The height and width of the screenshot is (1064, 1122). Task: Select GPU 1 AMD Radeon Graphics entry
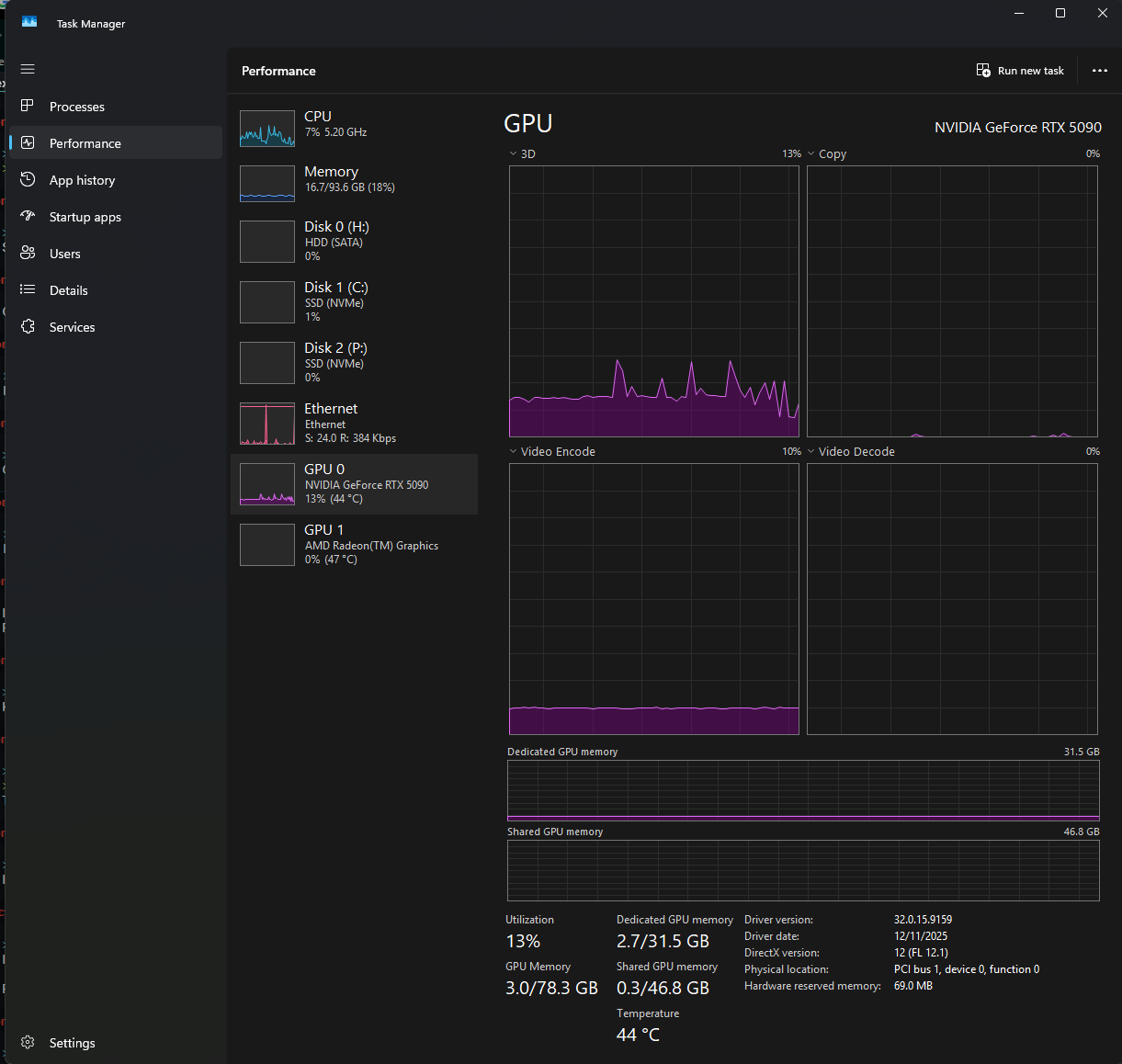(354, 546)
